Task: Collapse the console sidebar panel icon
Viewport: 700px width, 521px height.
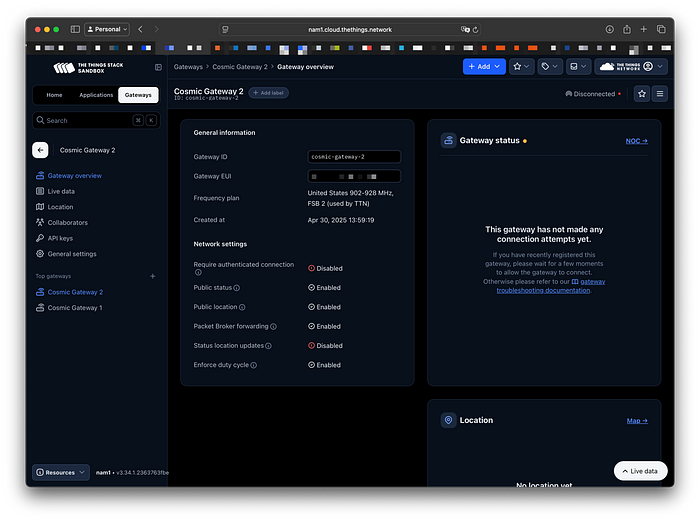Action: coord(158,67)
